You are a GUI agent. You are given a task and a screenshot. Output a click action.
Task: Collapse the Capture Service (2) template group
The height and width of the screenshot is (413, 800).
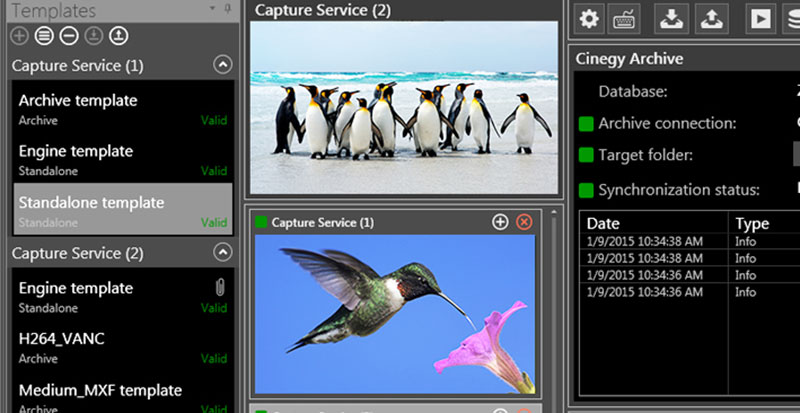(x=222, y=252)
